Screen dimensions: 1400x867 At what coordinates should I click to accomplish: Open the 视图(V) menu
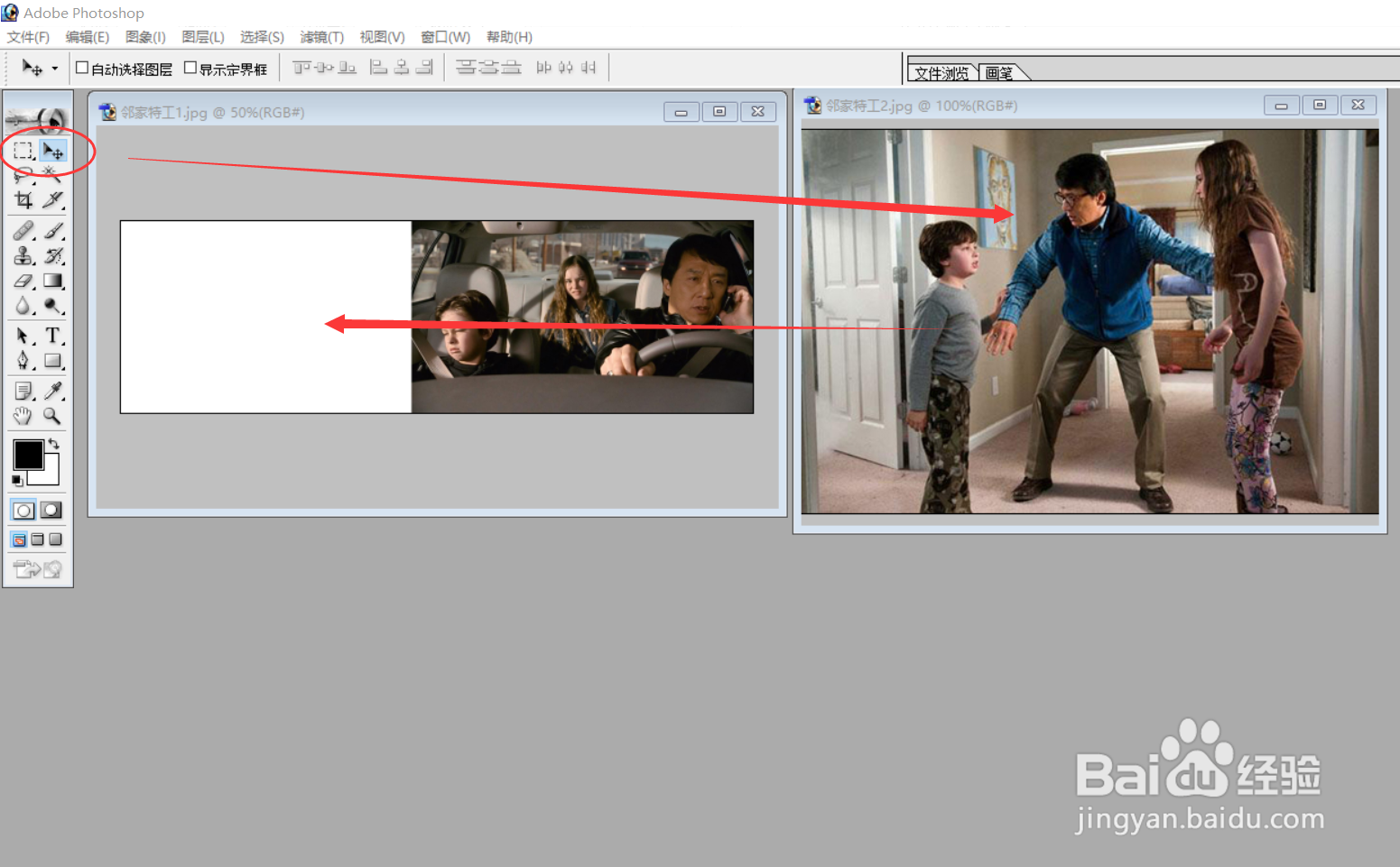click(382, 37)
